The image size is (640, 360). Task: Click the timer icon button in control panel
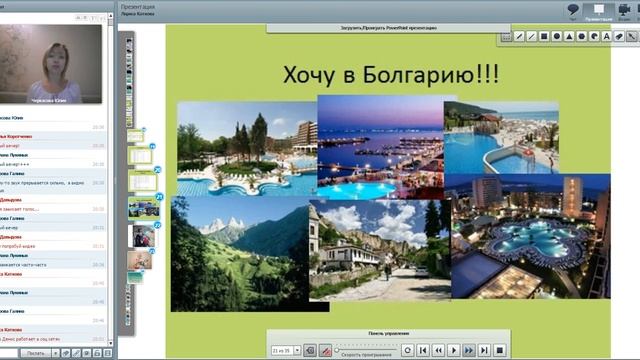(310, 350)
